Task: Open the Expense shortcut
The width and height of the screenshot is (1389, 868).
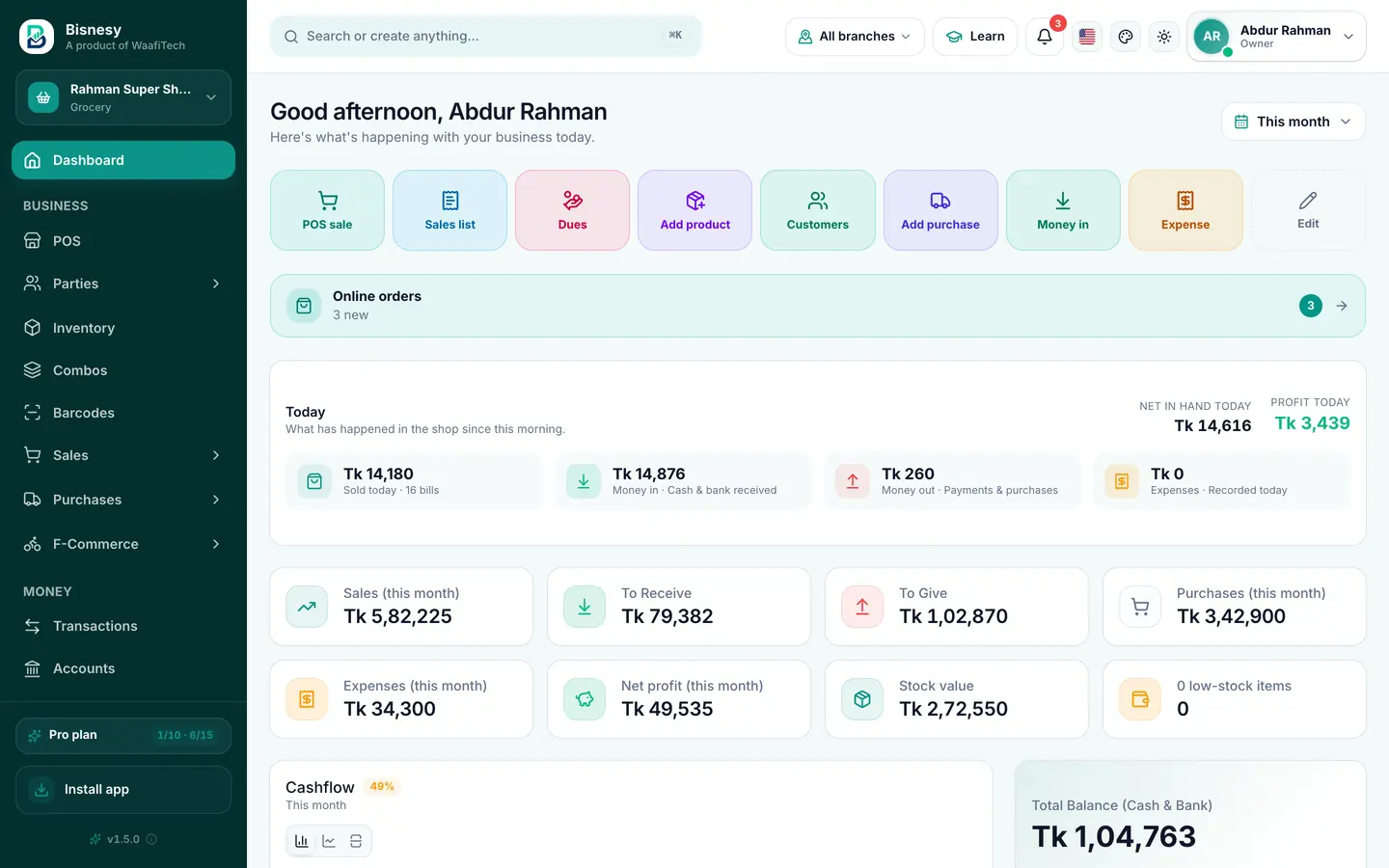Action: coord(1185,210)
